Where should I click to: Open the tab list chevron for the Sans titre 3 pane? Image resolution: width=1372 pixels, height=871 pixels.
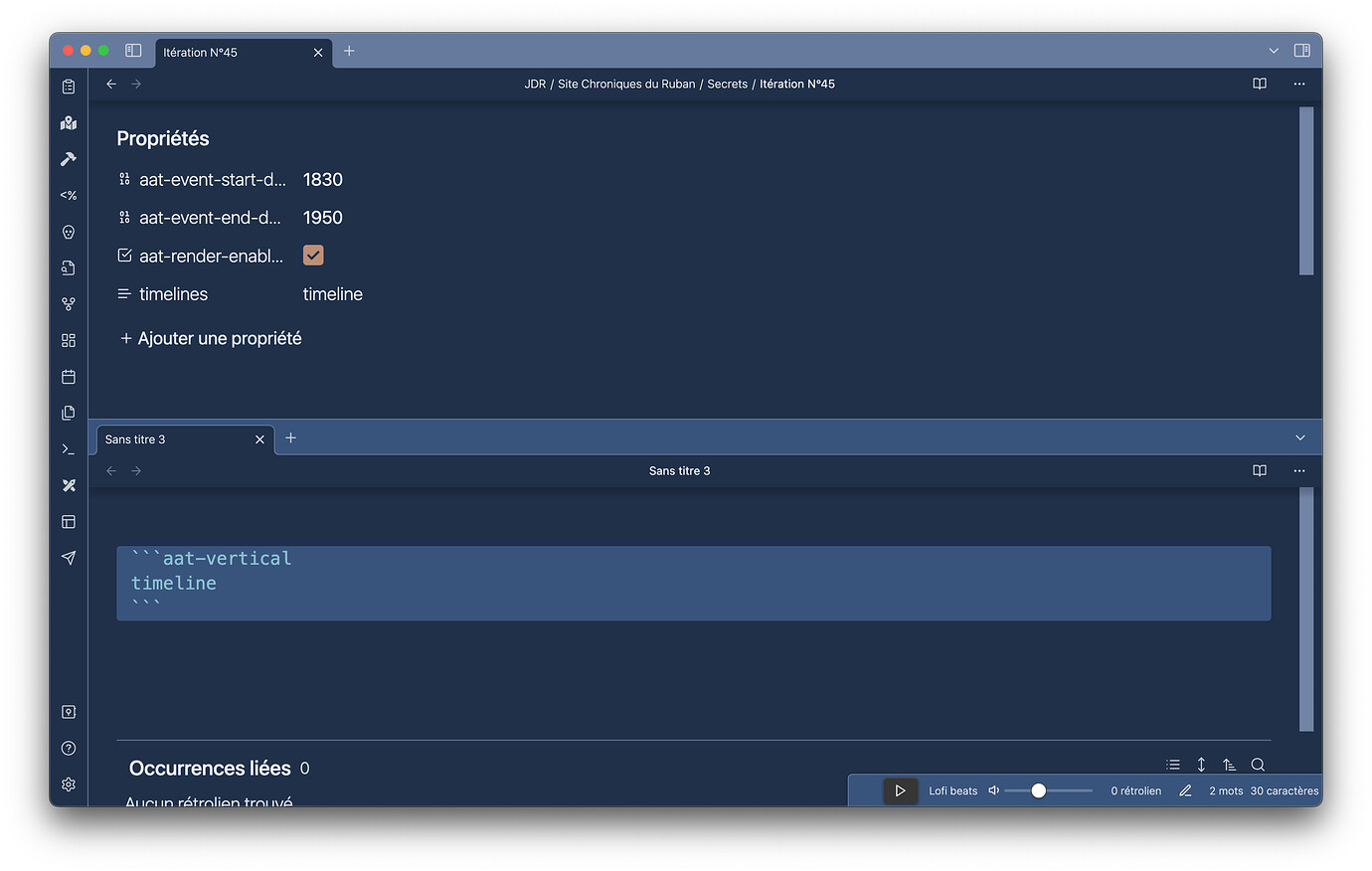point(1299,437)
